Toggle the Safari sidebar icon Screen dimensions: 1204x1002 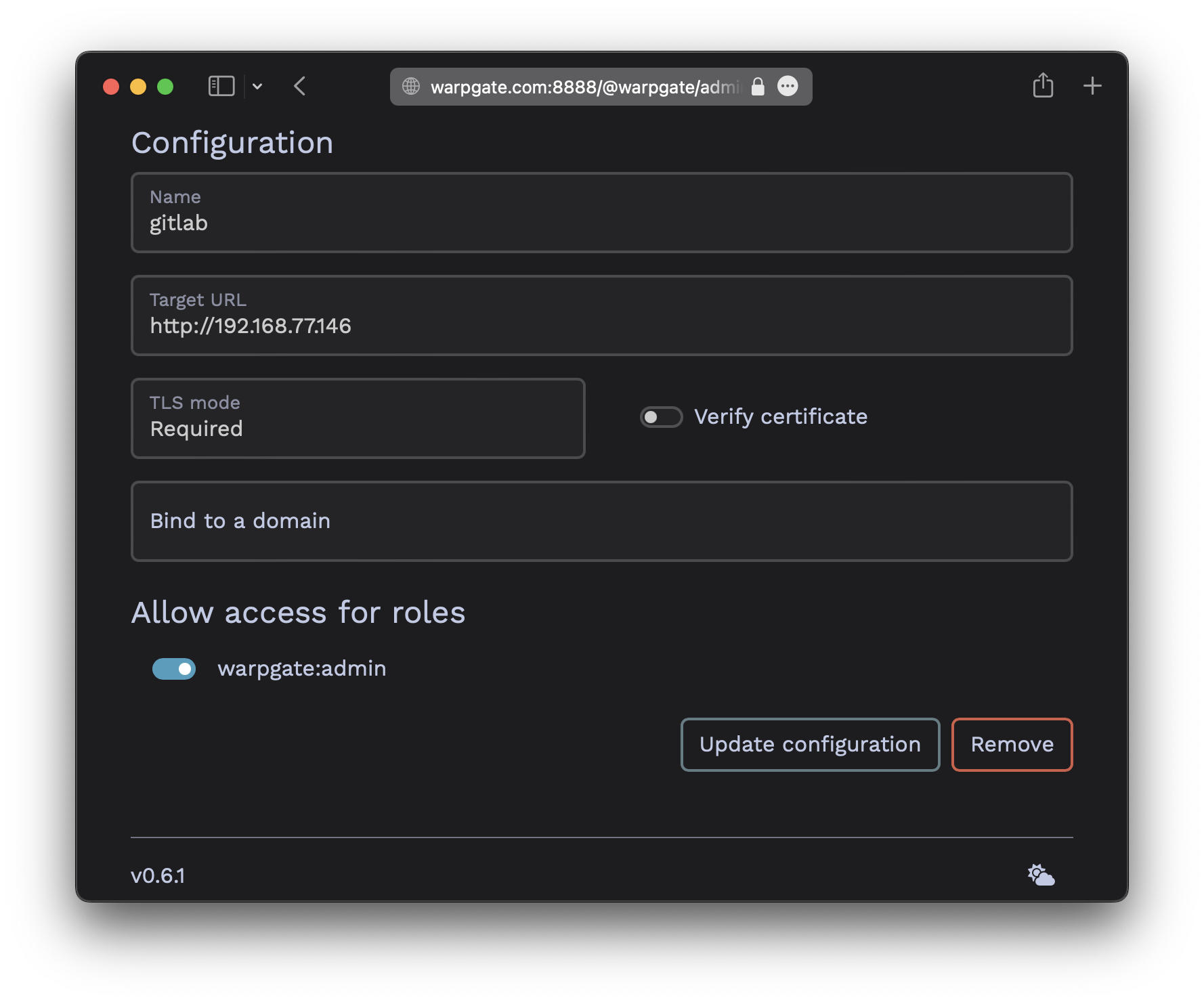pos(221,86)
